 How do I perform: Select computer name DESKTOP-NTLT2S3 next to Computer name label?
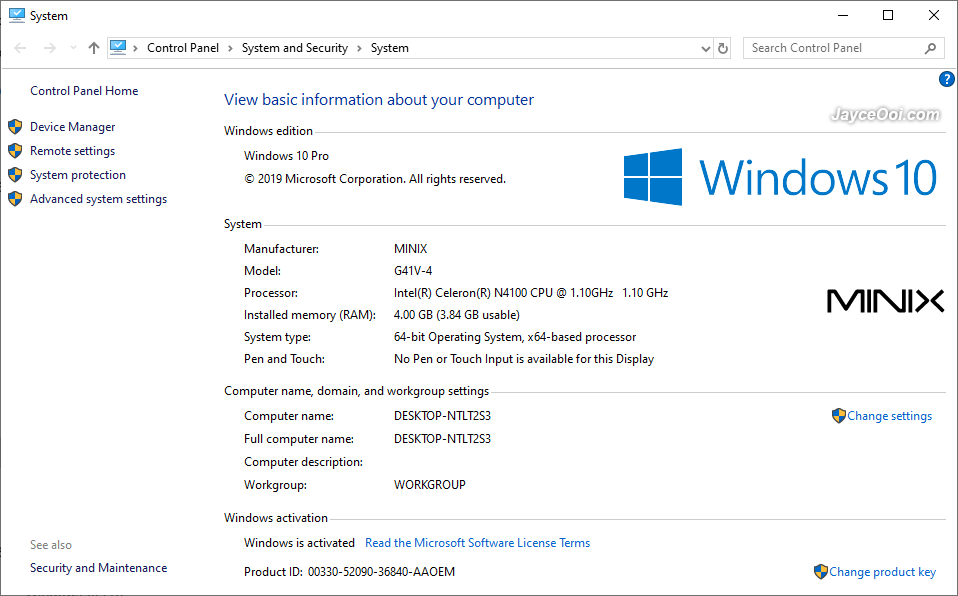point(442,416)
